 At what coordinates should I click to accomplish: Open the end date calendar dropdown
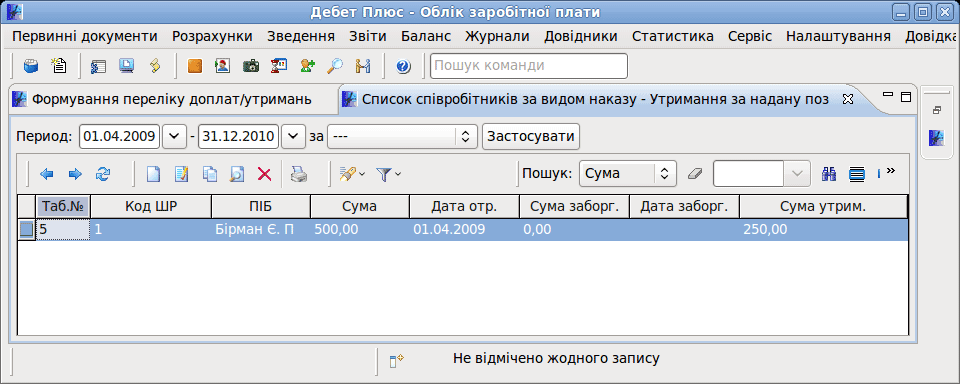pyautogui.click(x=294, y=136)
